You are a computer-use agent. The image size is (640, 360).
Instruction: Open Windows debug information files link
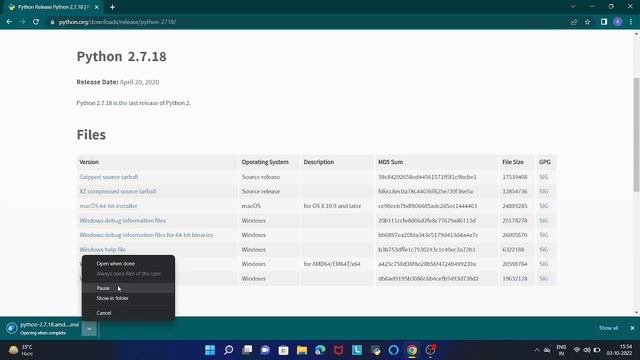[122, 221]
